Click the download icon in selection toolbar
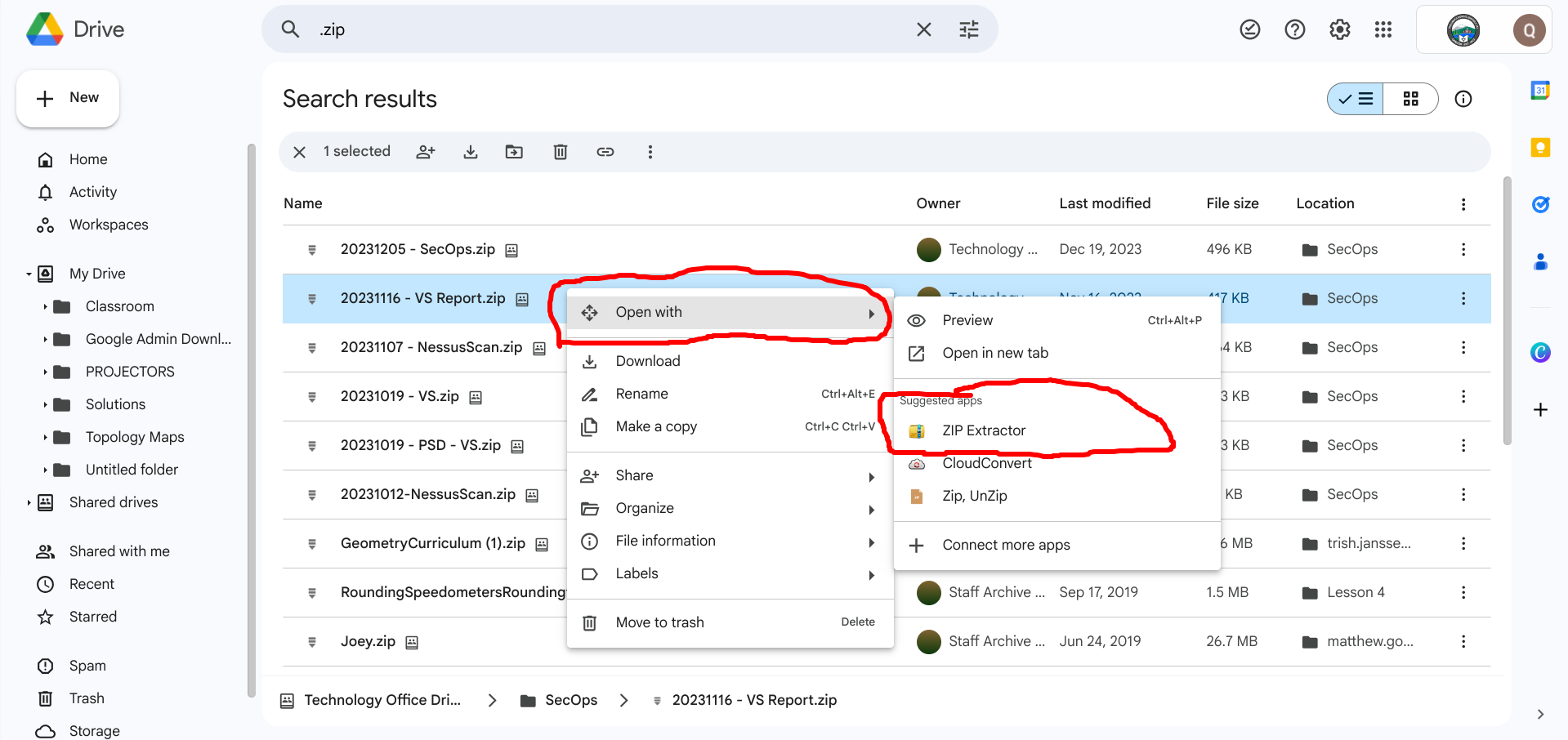 [x=471, y=152]
